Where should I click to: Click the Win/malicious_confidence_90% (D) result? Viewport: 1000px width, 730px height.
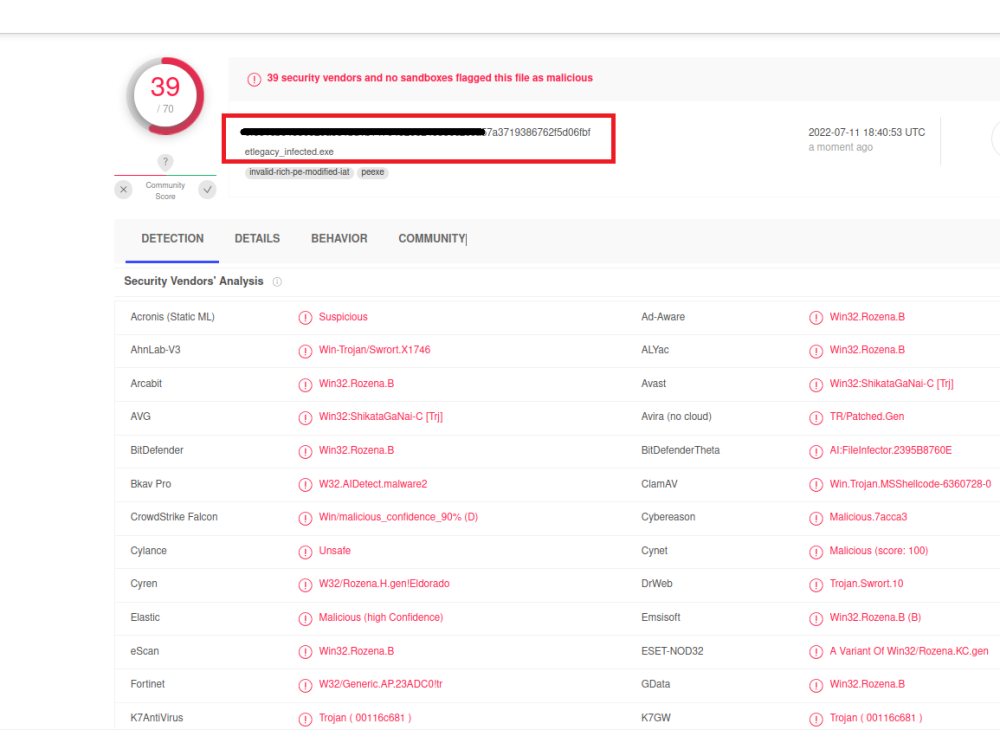click(x=398, y=517)
